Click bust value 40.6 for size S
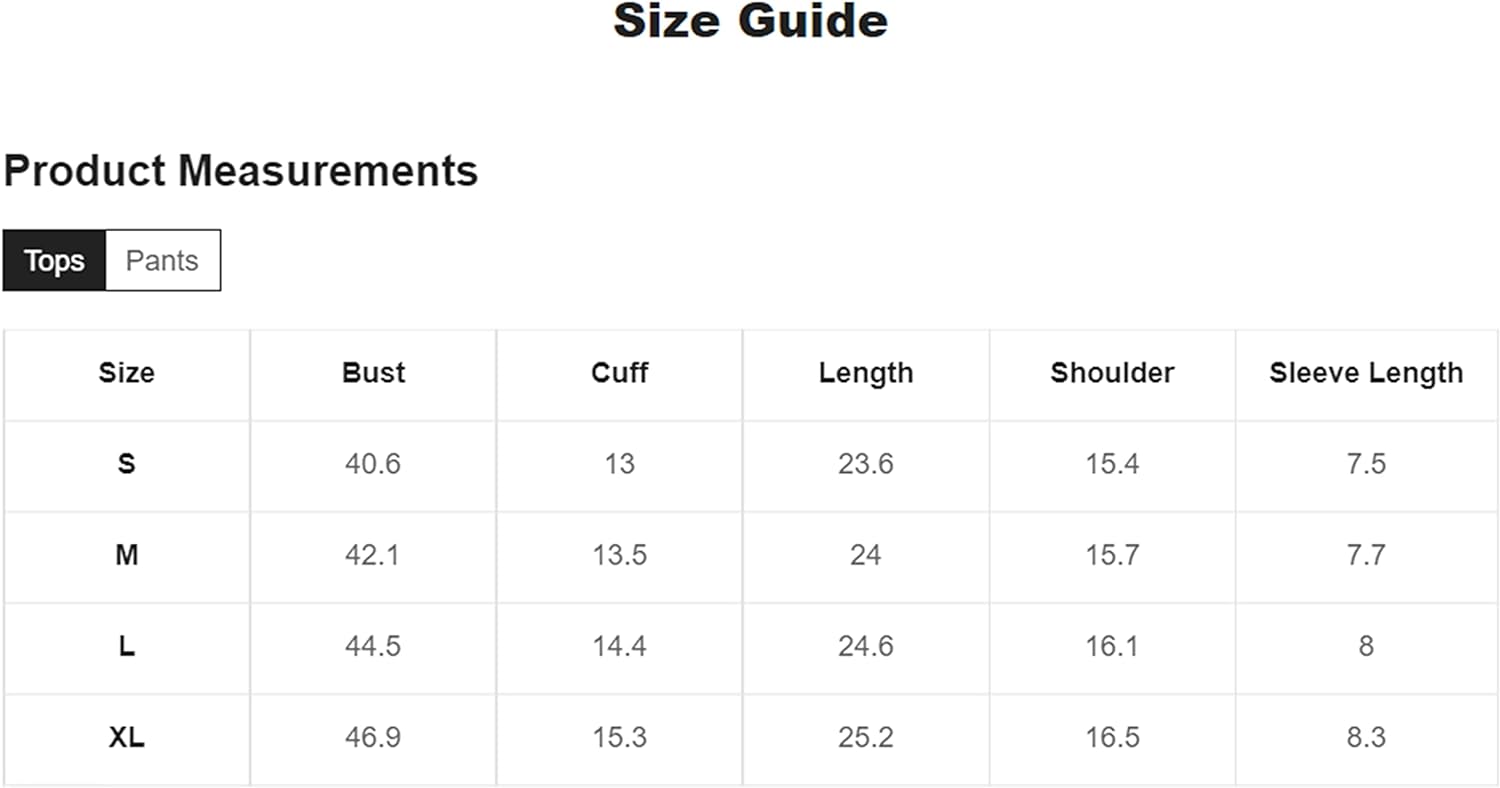The image size is (1500, 788). pos(373,464)
